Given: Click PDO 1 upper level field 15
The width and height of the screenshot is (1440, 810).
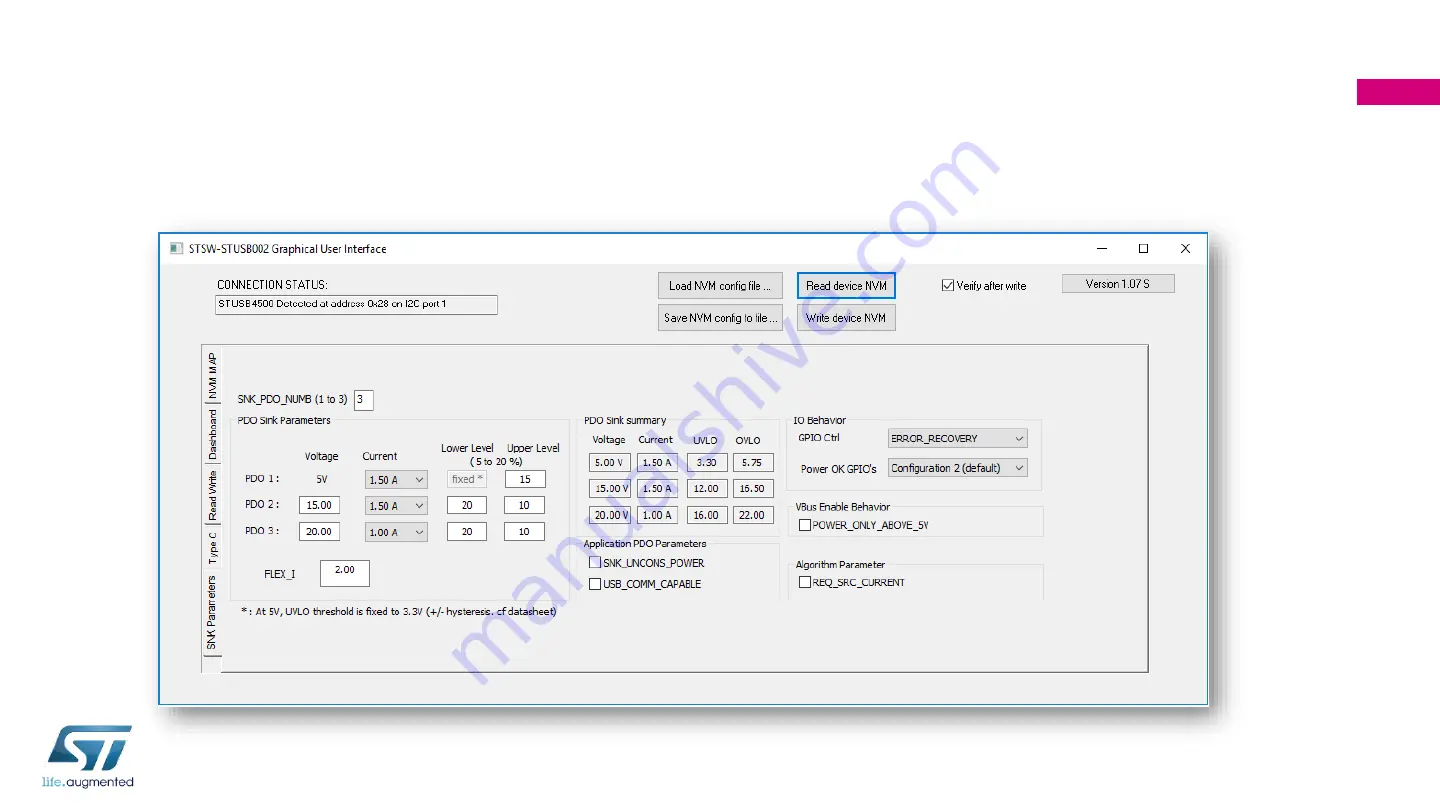Looking at the screenshot, I should click(x=525, y=479).
